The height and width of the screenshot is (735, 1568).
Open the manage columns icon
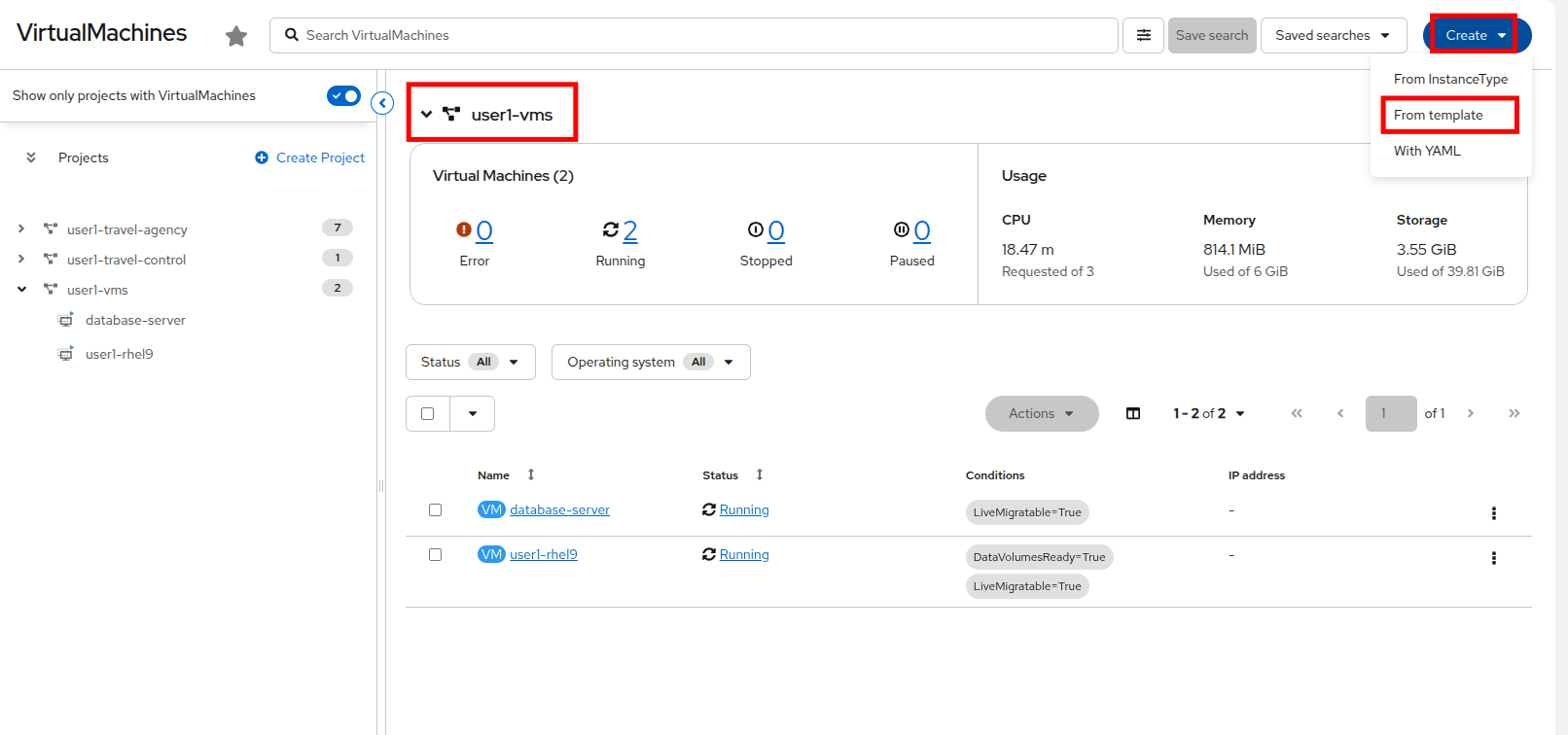coord(1133,413)
